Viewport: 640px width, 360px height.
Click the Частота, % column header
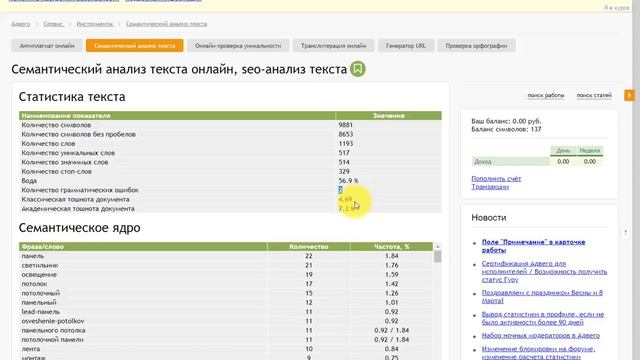coord(391,247)
